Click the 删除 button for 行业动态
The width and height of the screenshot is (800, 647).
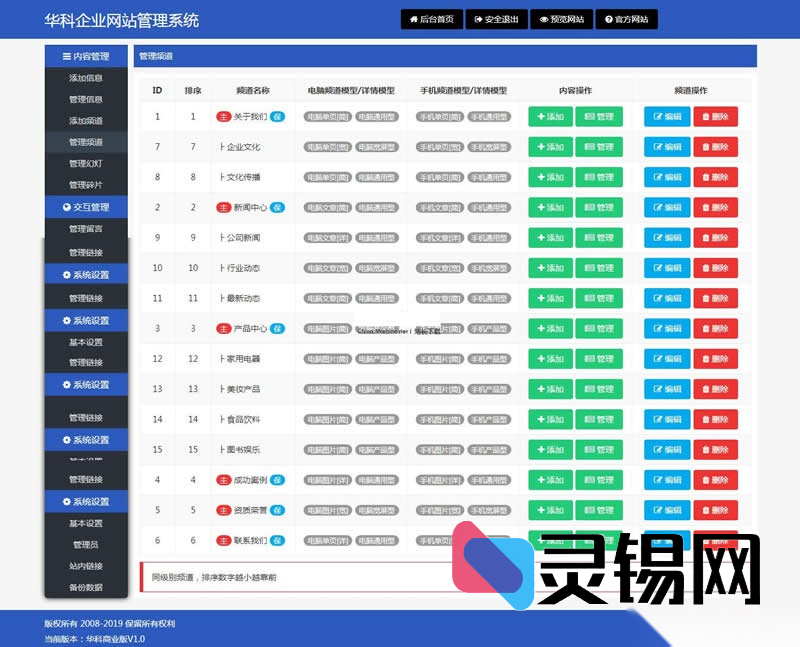pyautogui.click(x=715, y=268)
